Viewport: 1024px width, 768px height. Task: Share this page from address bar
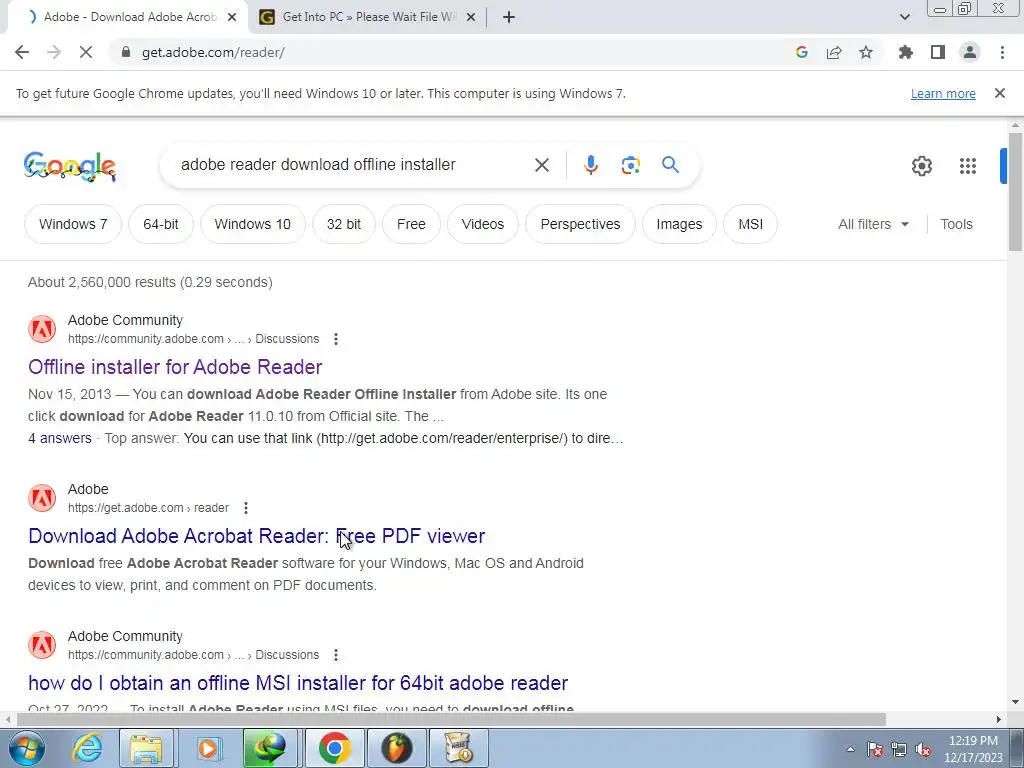point(834,52)
